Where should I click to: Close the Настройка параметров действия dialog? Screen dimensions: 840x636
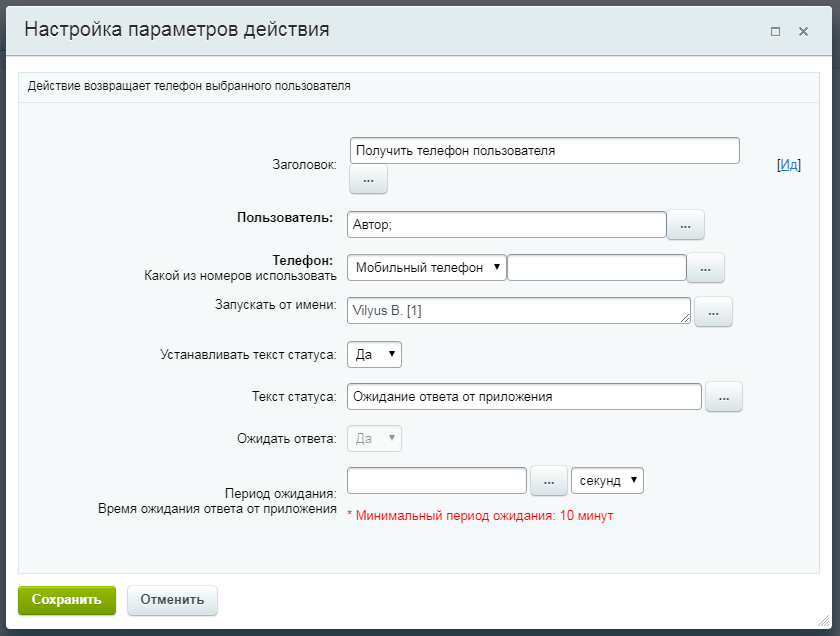point(803,31)
